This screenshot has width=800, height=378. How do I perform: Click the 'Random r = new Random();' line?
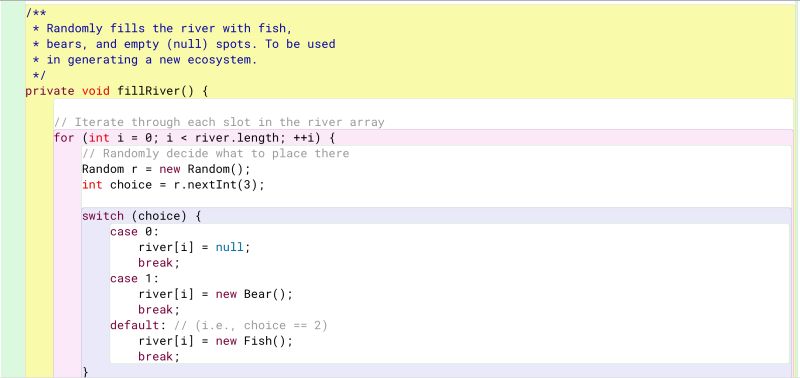click(x=166, y=169)
